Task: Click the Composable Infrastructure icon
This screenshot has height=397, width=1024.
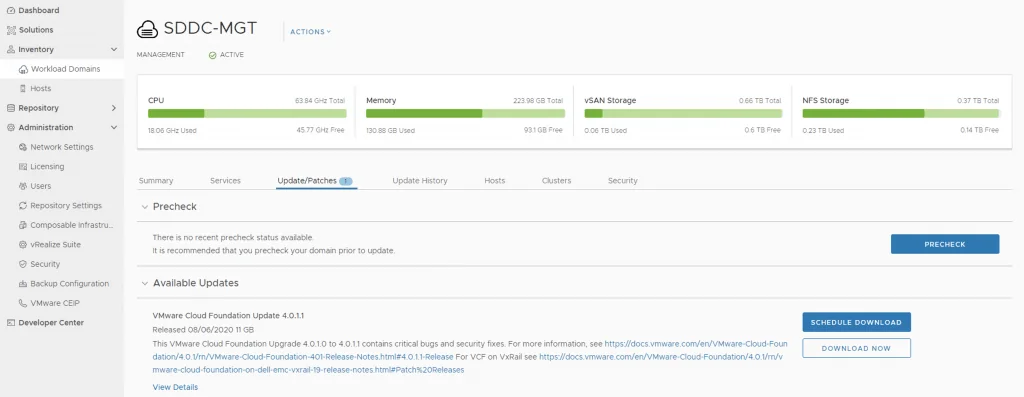Action: click(x=24, y=225)
